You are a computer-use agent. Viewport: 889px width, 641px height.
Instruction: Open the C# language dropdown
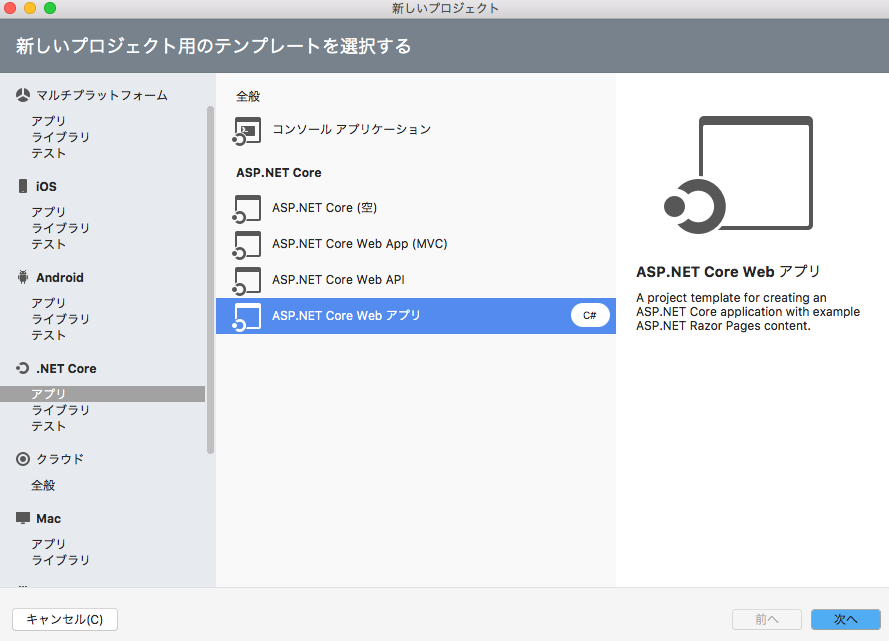pos(590,315)
